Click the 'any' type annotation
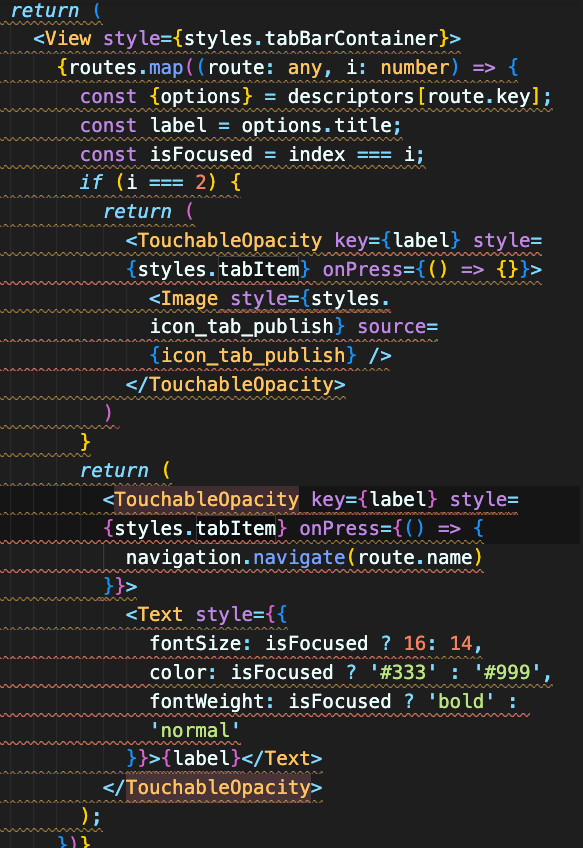The image size is (583, 848). [x=305, y=68]
